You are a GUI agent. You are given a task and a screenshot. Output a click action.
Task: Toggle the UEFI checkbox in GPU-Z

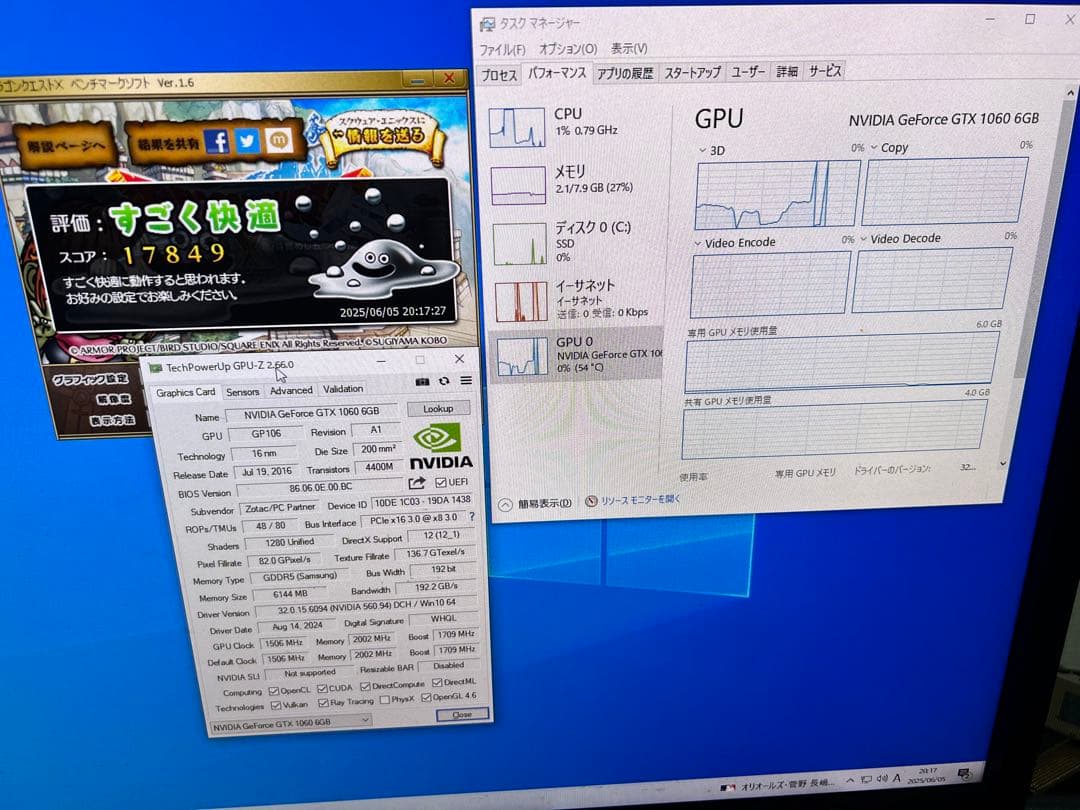tap(441, 482)
